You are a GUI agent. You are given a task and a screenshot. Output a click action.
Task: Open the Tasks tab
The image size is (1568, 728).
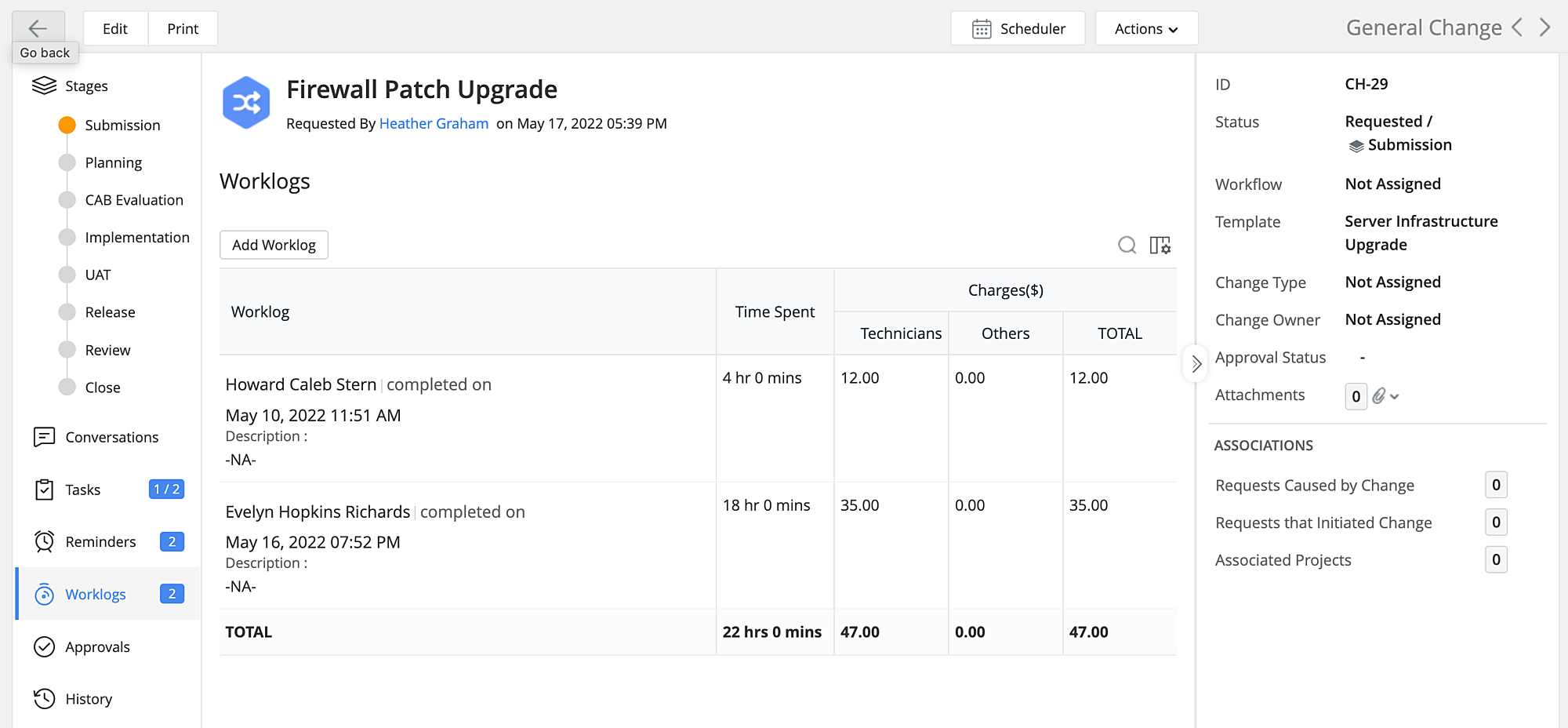pyautogui.click(x=83, y=490)
